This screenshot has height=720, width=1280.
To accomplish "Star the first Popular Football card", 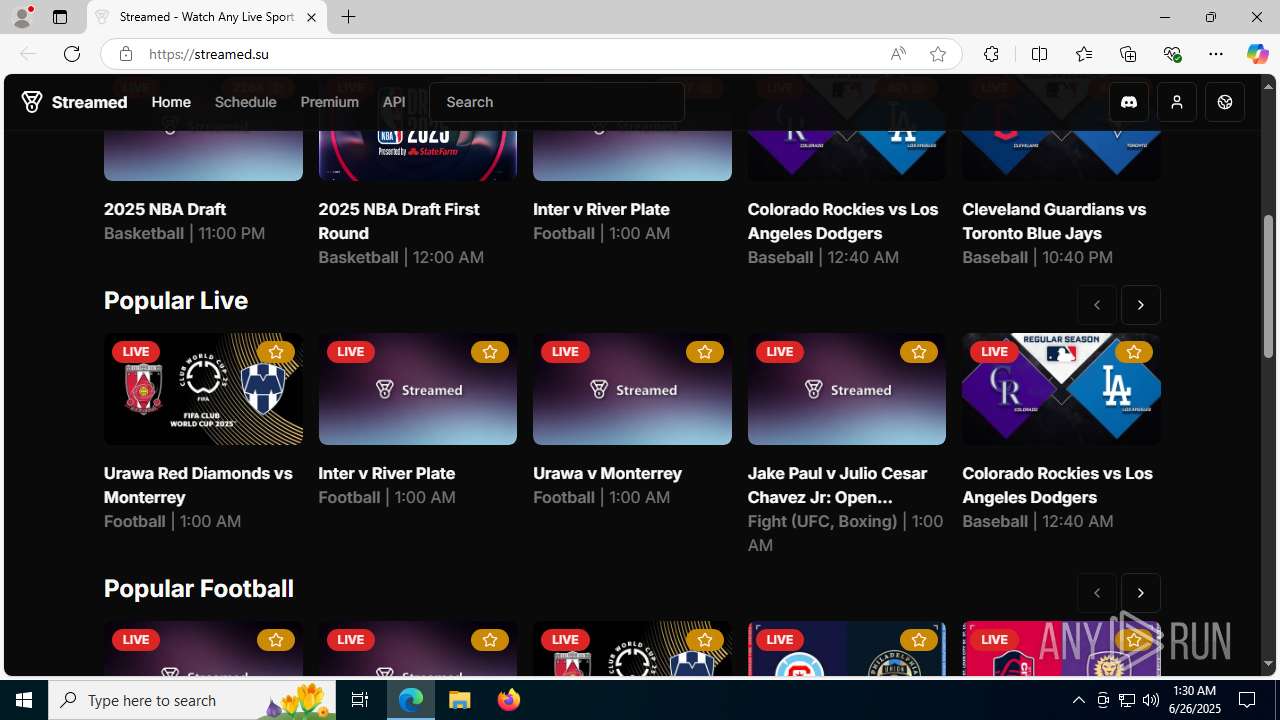I will (x=275, y=640).
